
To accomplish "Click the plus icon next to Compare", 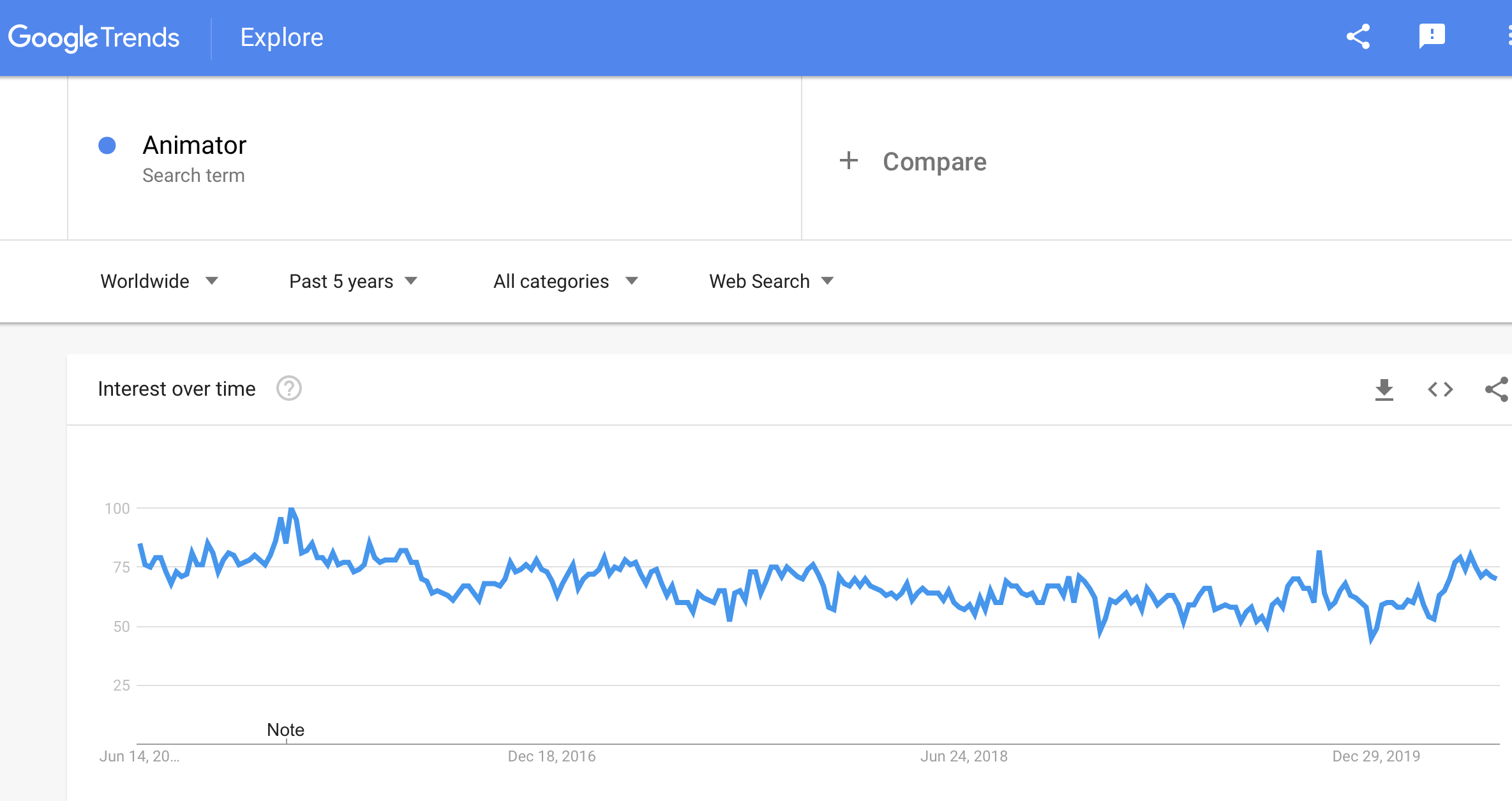I will click(x=848, y=161).
